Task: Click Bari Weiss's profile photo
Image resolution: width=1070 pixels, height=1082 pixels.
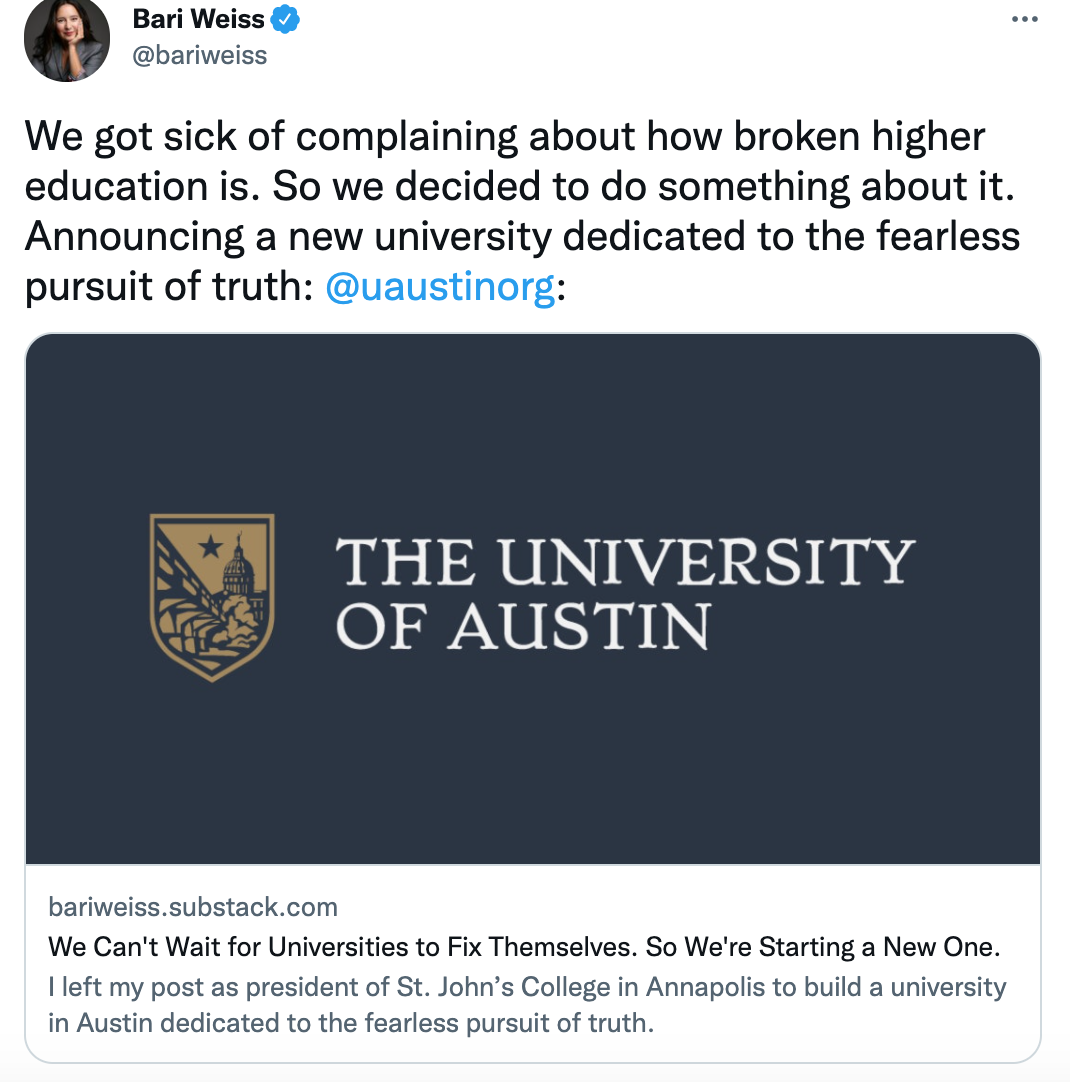Action: point(66,40)
